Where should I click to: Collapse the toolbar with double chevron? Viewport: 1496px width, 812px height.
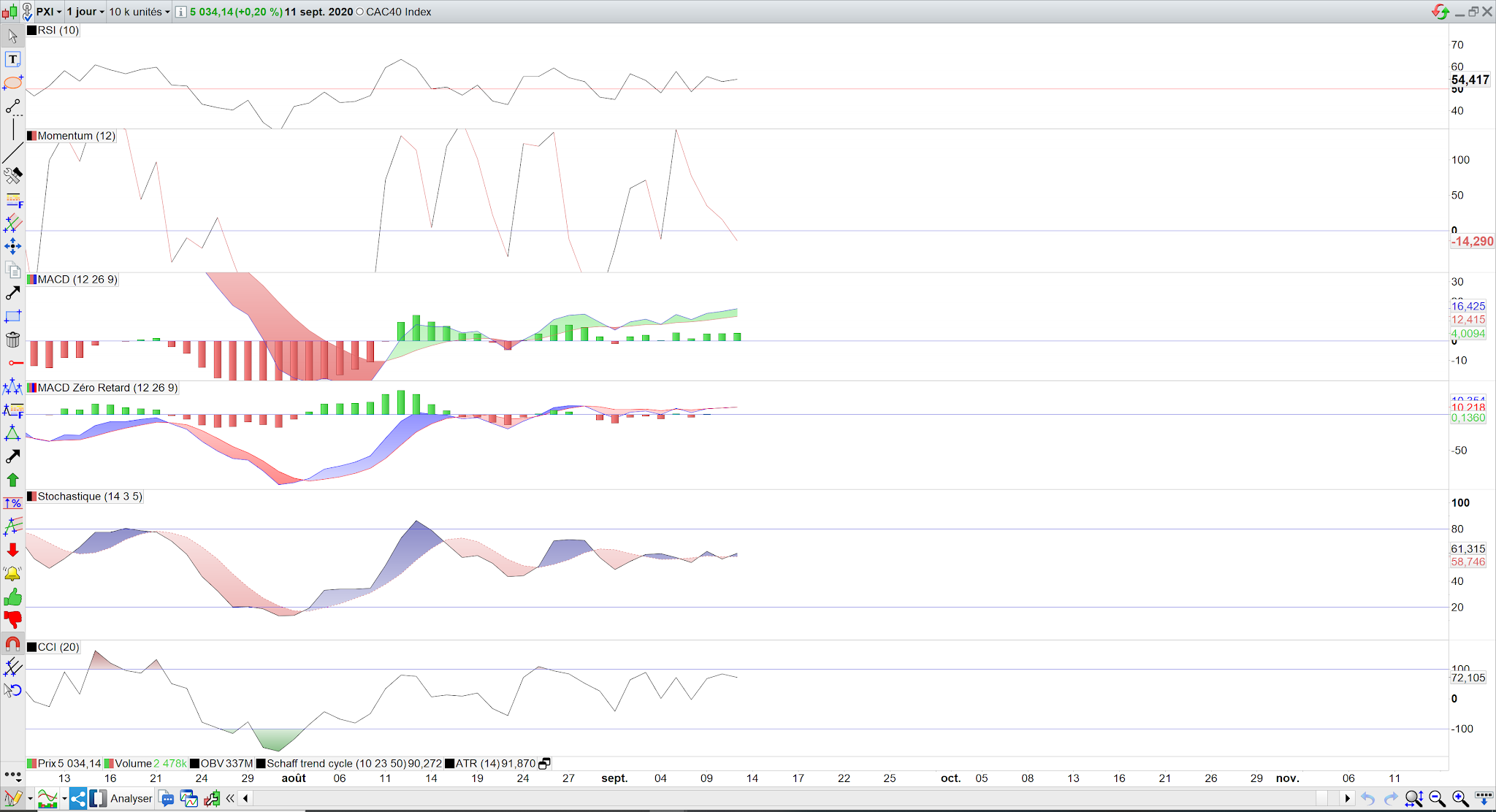230,798
